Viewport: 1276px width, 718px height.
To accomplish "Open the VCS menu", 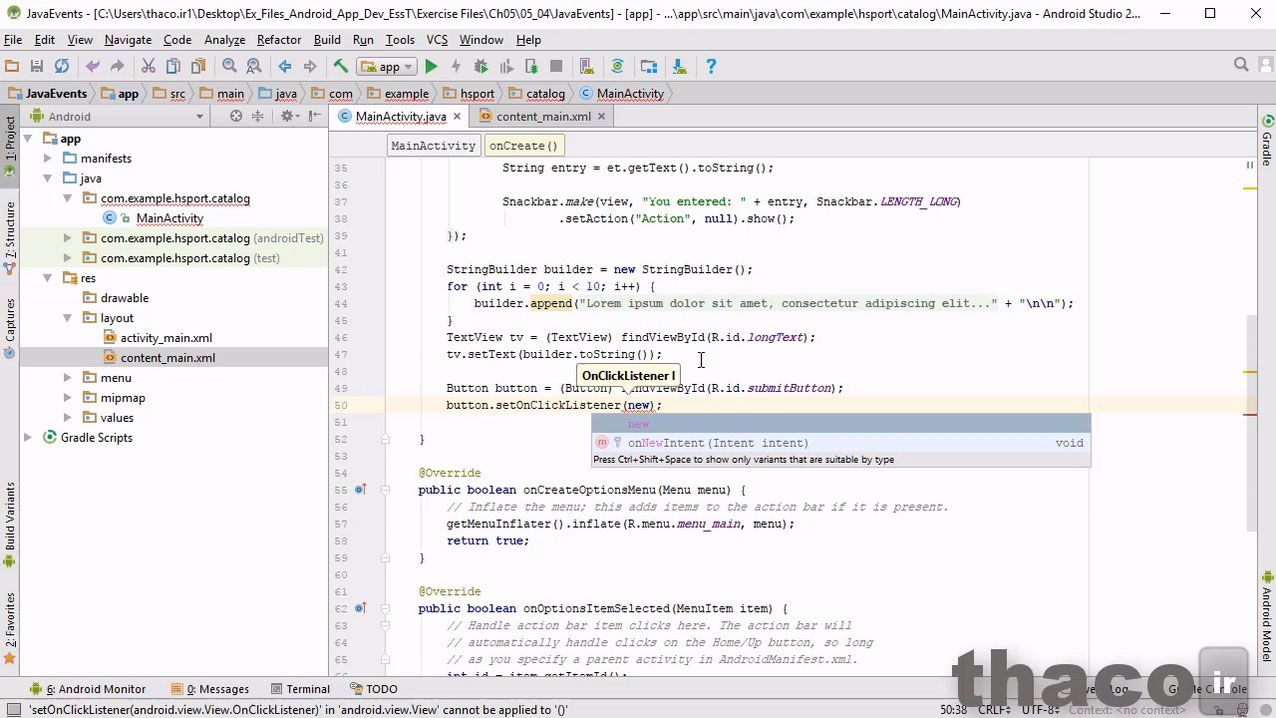I will pyautogui.click(x=437, y=40).
